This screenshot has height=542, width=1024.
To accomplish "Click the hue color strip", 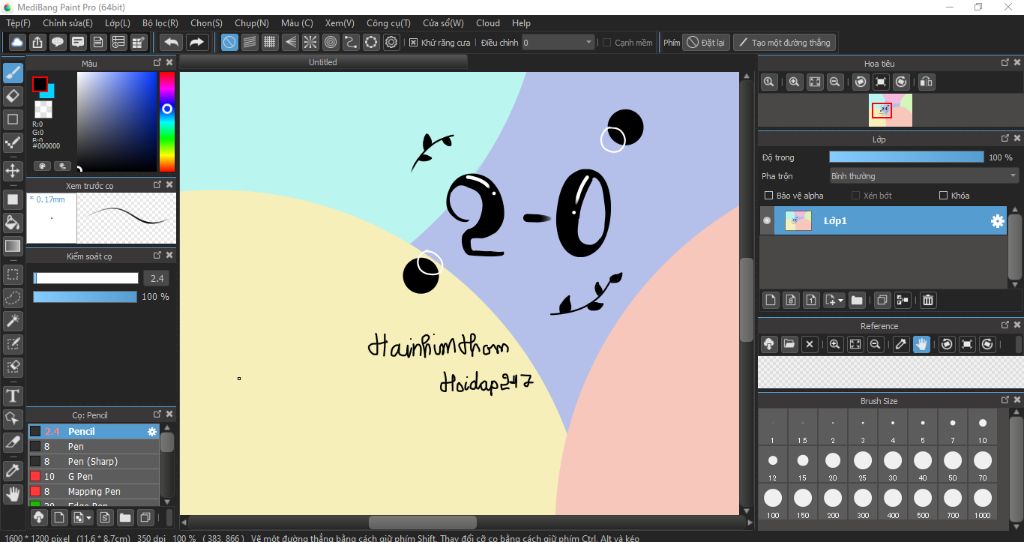I will (167, 121).
